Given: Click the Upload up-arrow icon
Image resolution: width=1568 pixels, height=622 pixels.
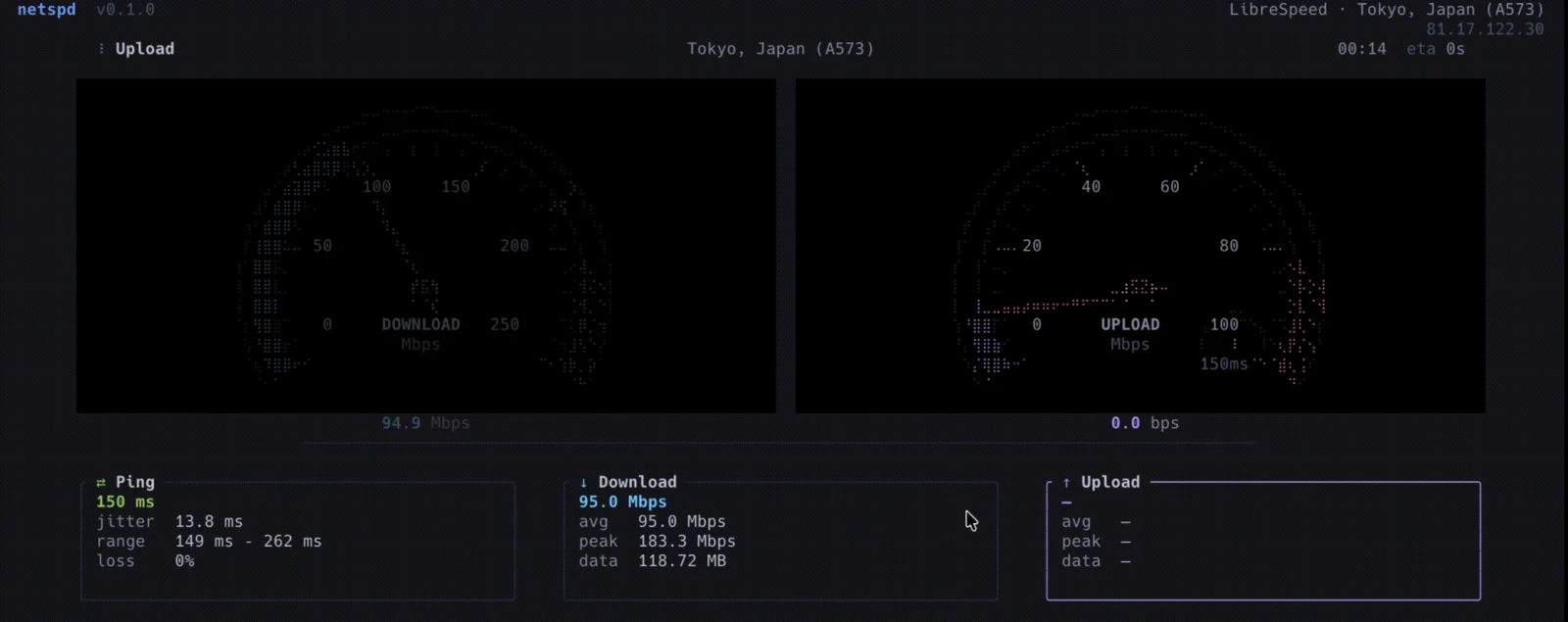Looking at the screenshot, I should point(1066,482).
